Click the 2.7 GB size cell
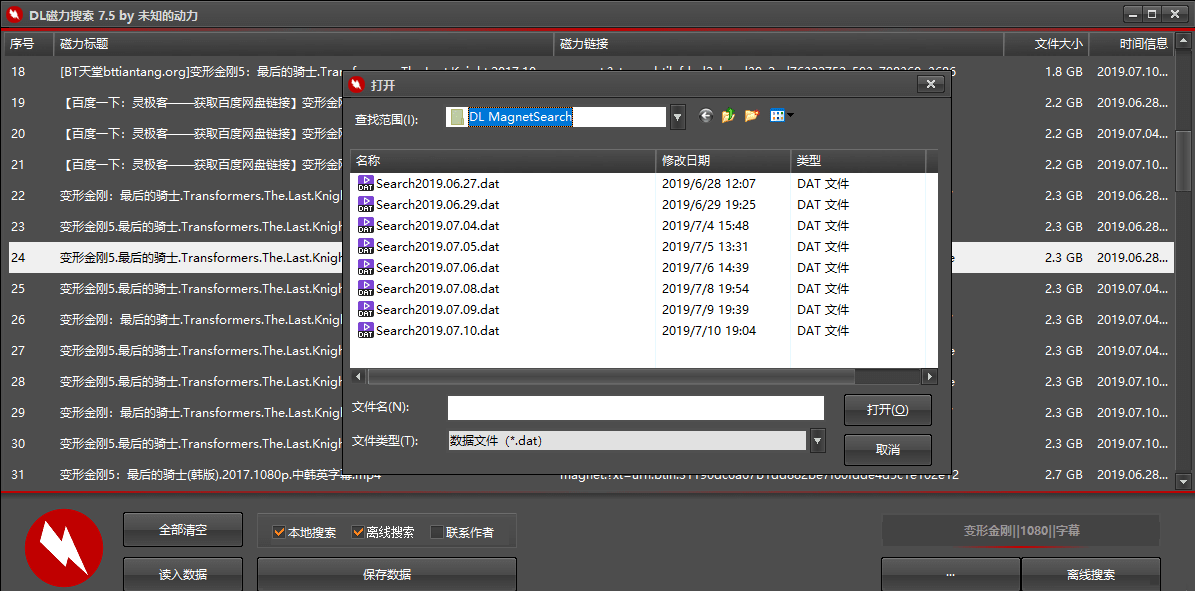The image size is (1195, 591). [1064, 474]
